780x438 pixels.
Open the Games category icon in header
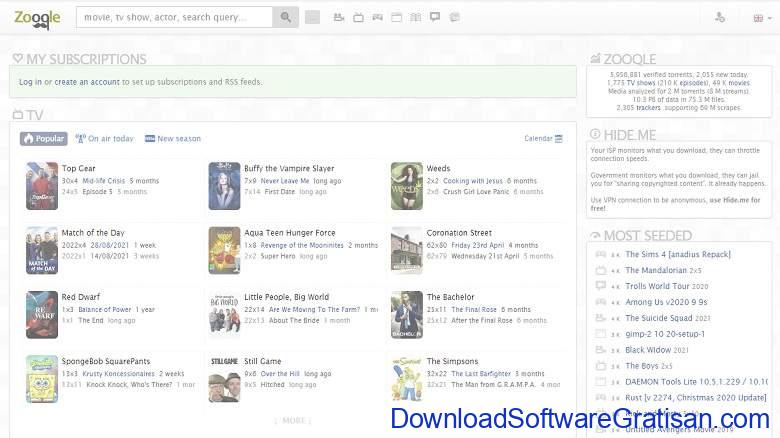point(378,17)
